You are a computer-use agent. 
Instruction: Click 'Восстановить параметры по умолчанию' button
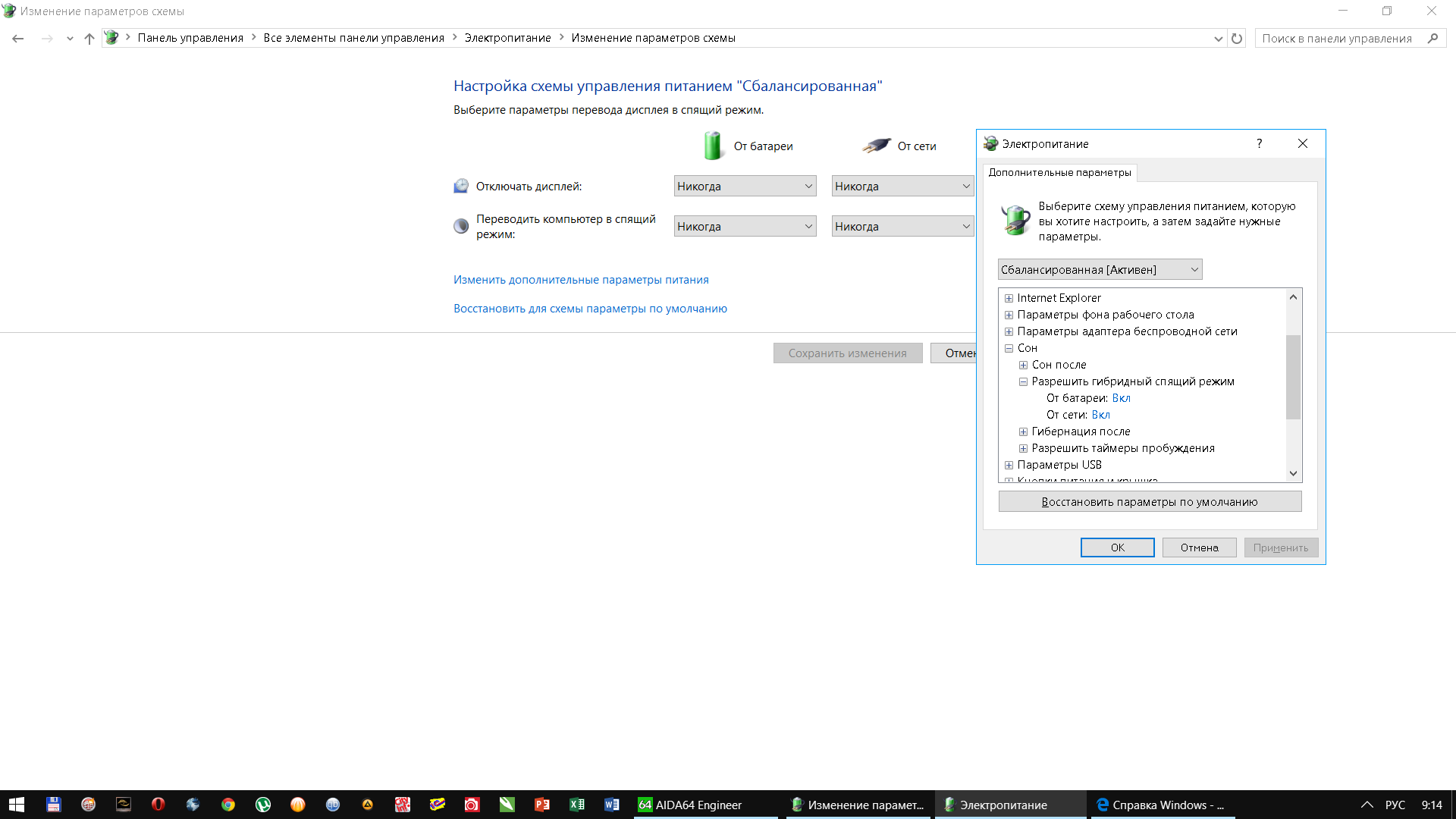click(x=1150, y=501)
